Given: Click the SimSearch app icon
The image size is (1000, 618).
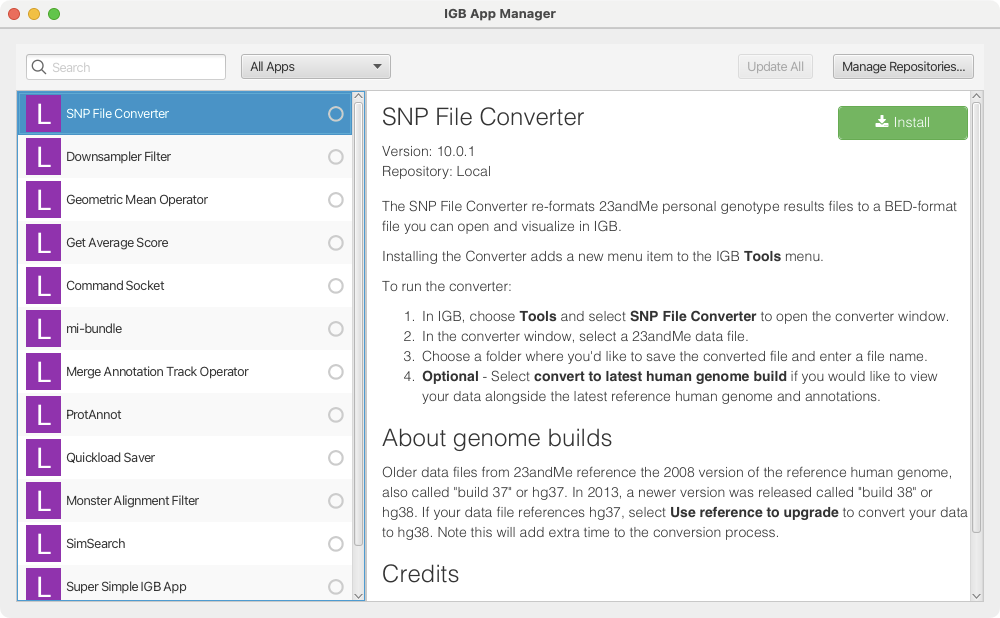Looking at the screenshot, I should 43,544.
